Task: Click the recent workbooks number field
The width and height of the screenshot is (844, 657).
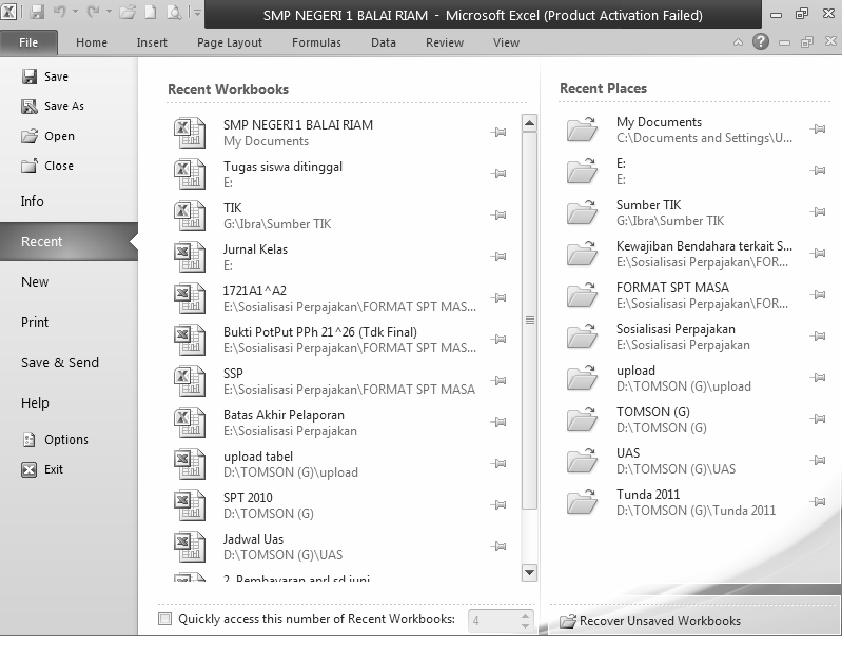Action: click(494, 620)
